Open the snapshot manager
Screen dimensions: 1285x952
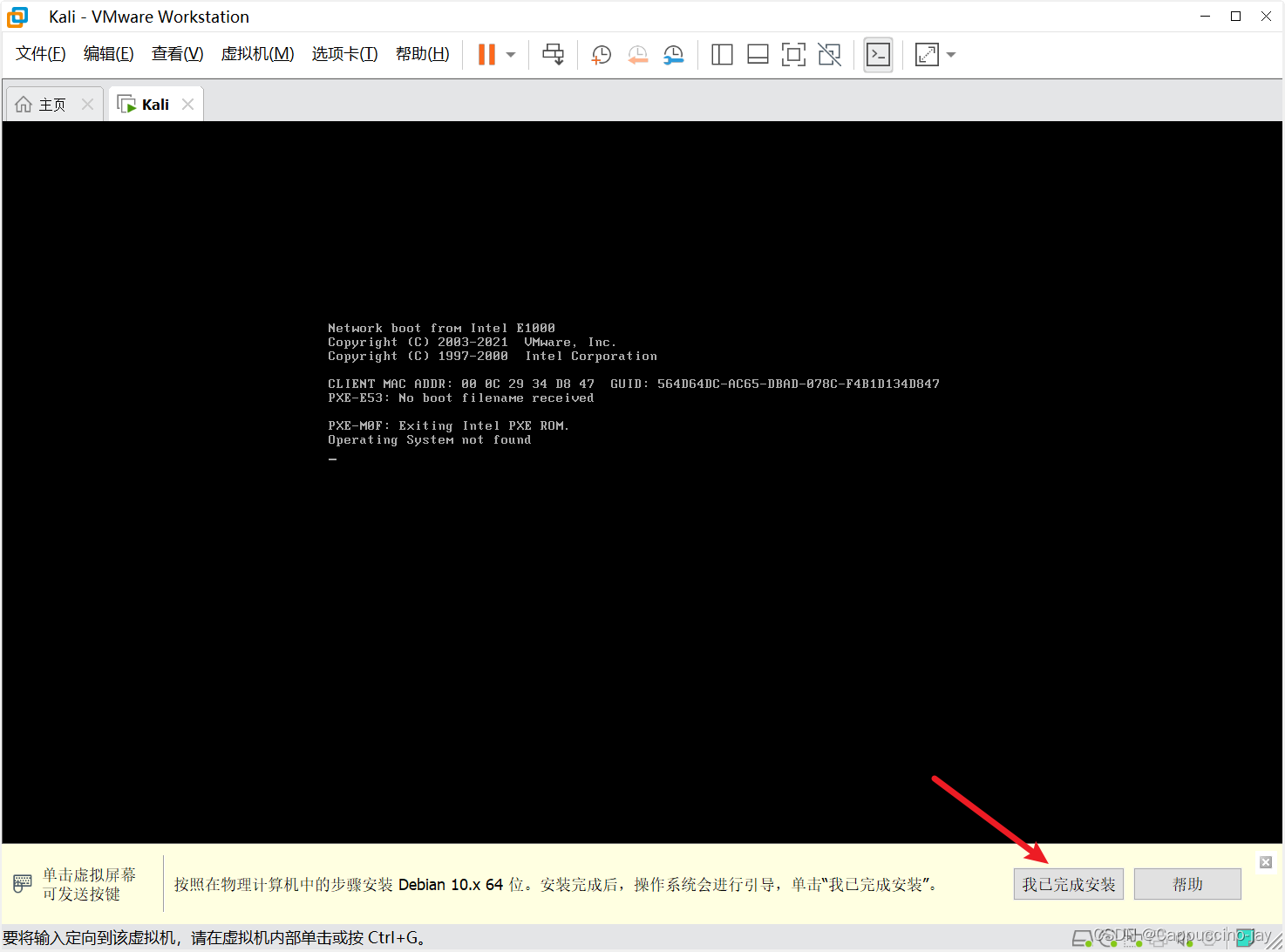673,55
